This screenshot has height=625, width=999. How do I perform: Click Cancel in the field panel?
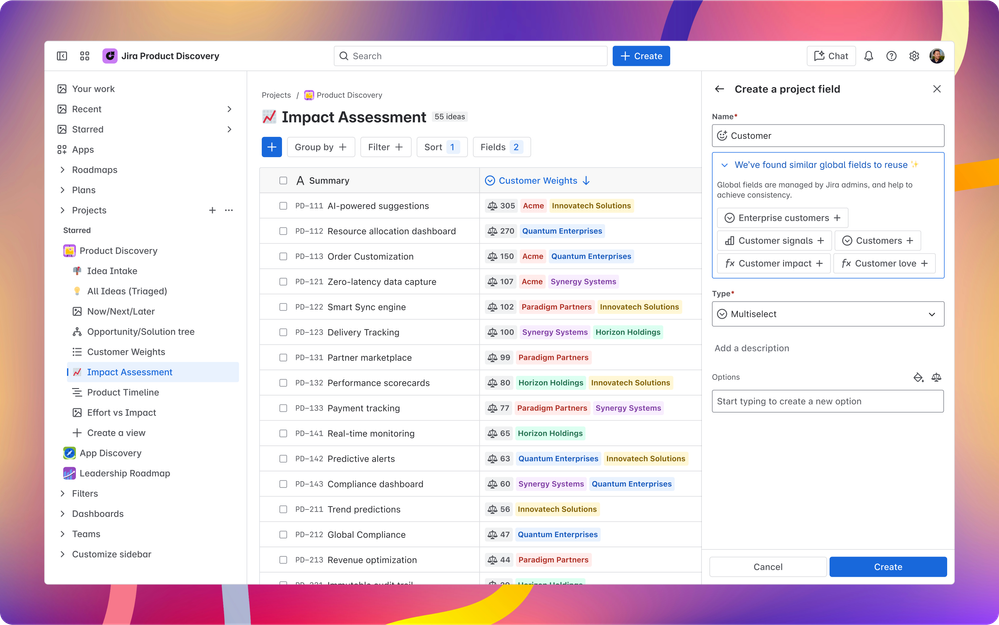coord(768,567)
